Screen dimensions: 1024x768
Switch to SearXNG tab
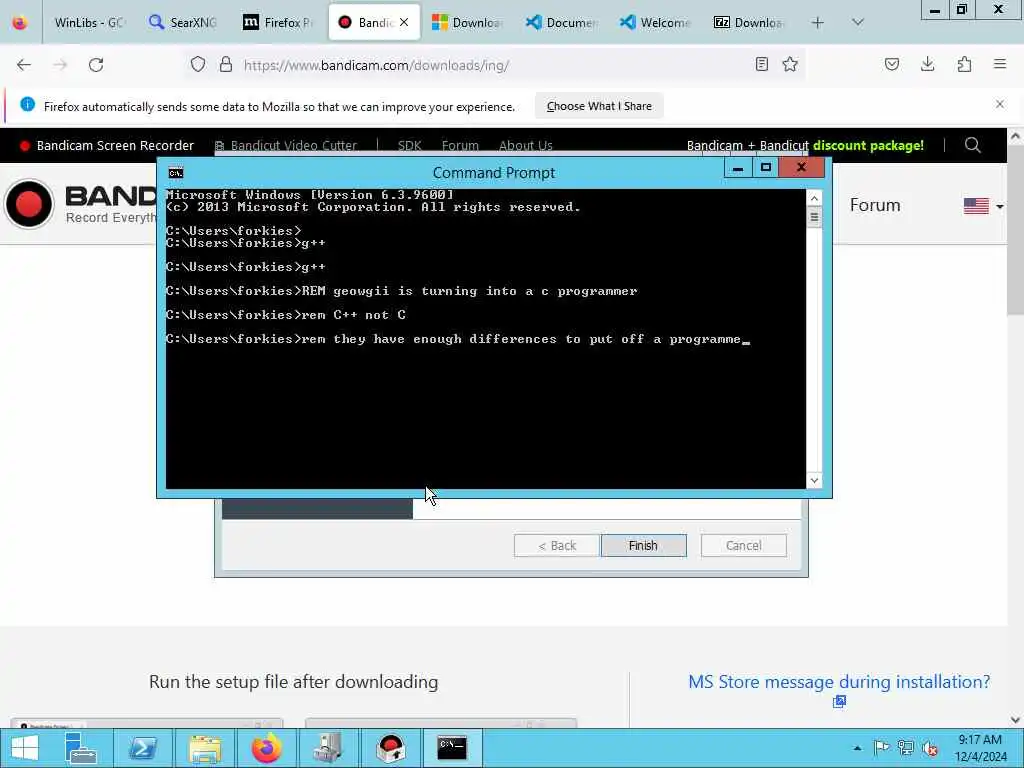[182, 22]
